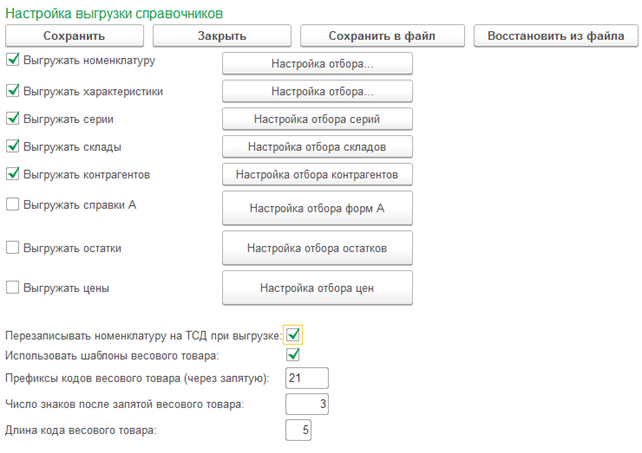Toggle Использовать шаблоны весового товара checkbox
The height and width of the screenshot is (453, 642).
(x=293, y=355)
